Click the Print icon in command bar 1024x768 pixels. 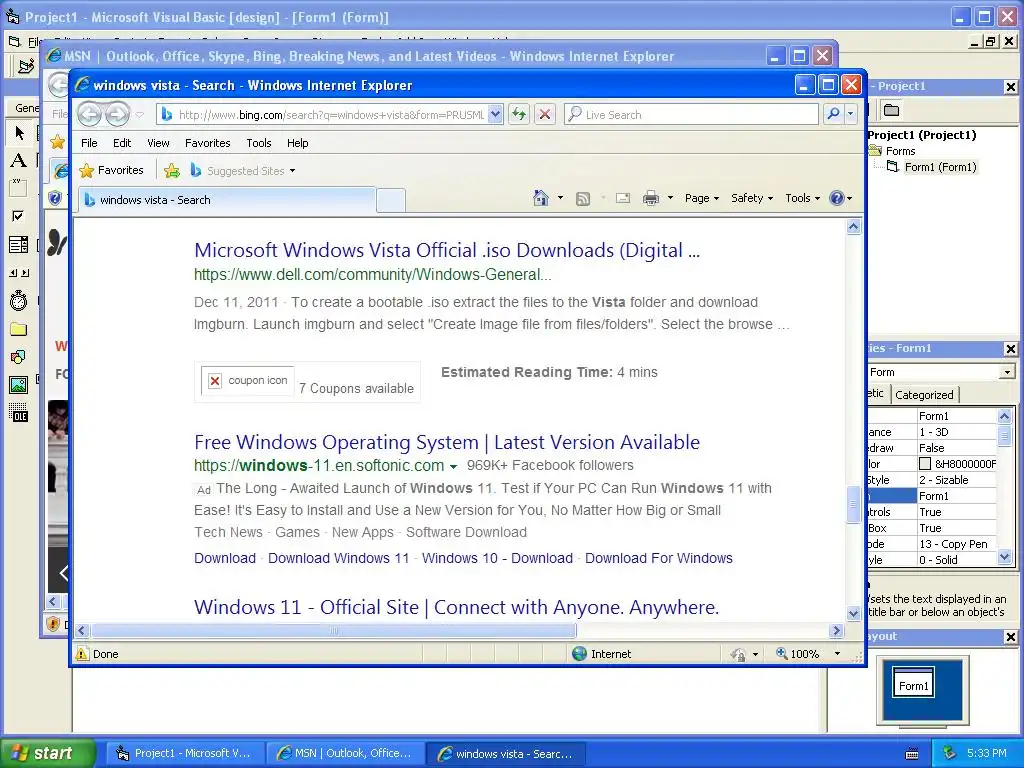pyautogui.click(x=651, y=198)
